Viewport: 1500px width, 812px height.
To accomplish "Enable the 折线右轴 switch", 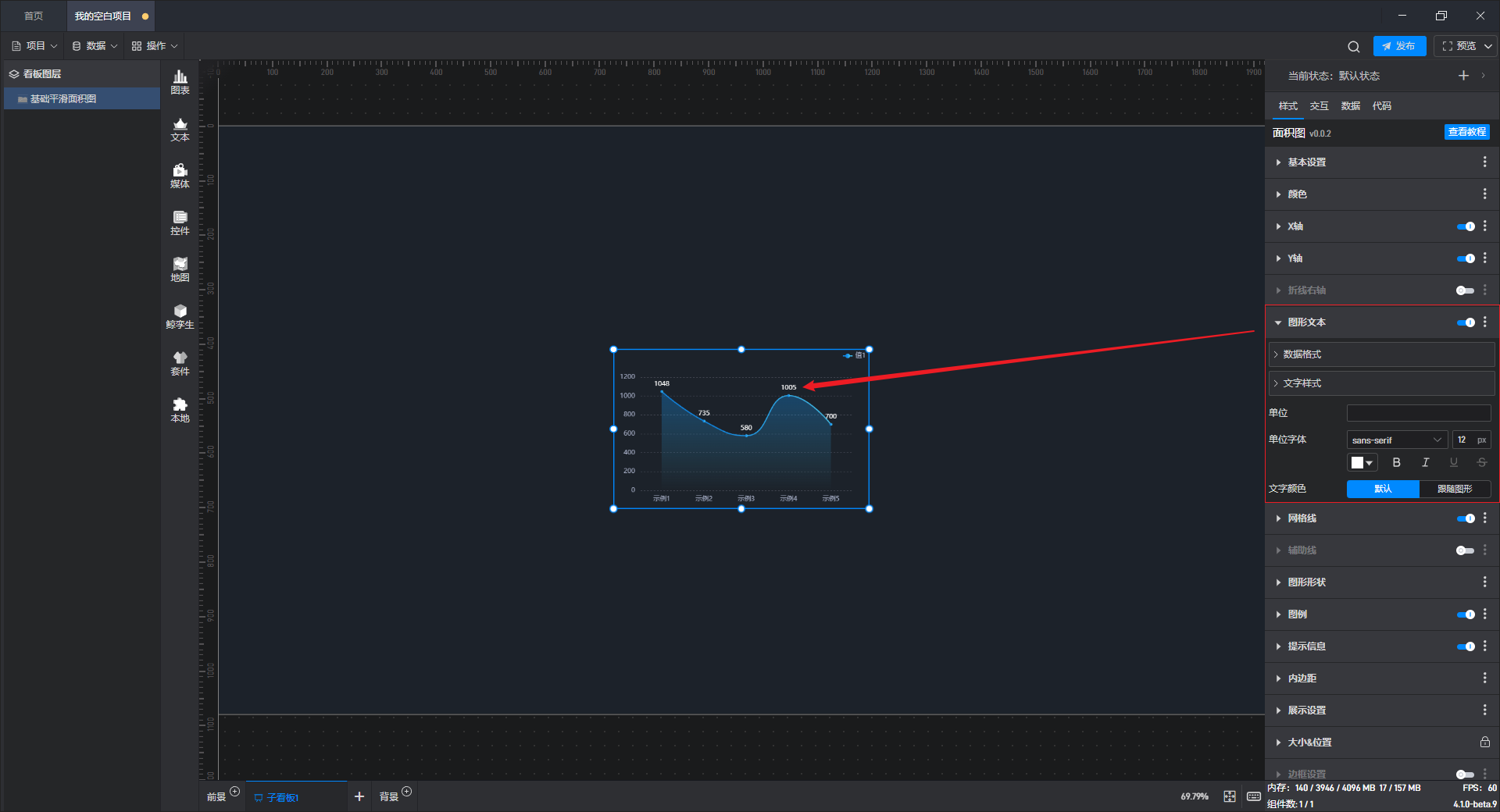I will point(1466,290).
